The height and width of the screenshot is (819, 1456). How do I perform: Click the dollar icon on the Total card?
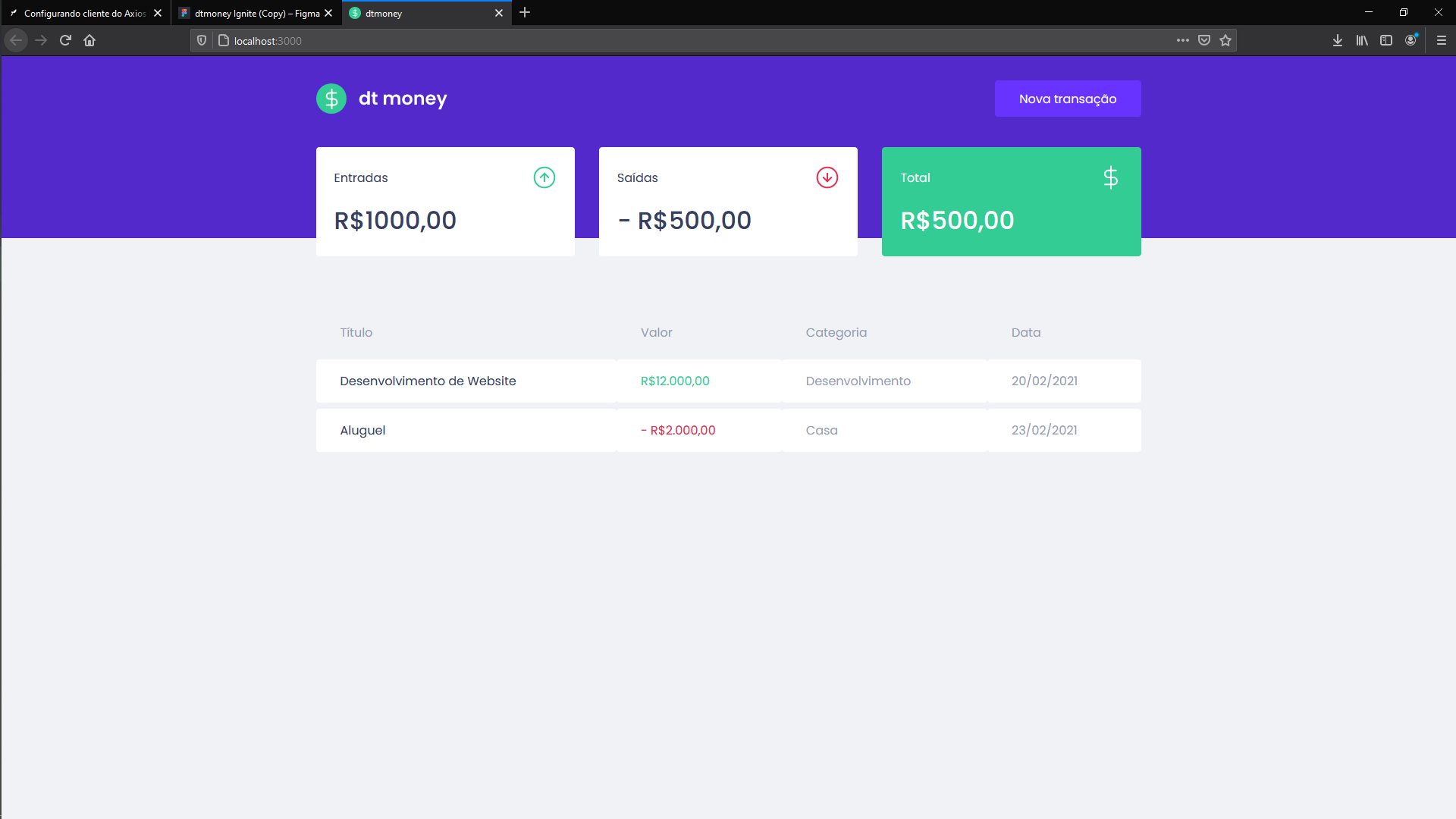tap(1110, 177)
